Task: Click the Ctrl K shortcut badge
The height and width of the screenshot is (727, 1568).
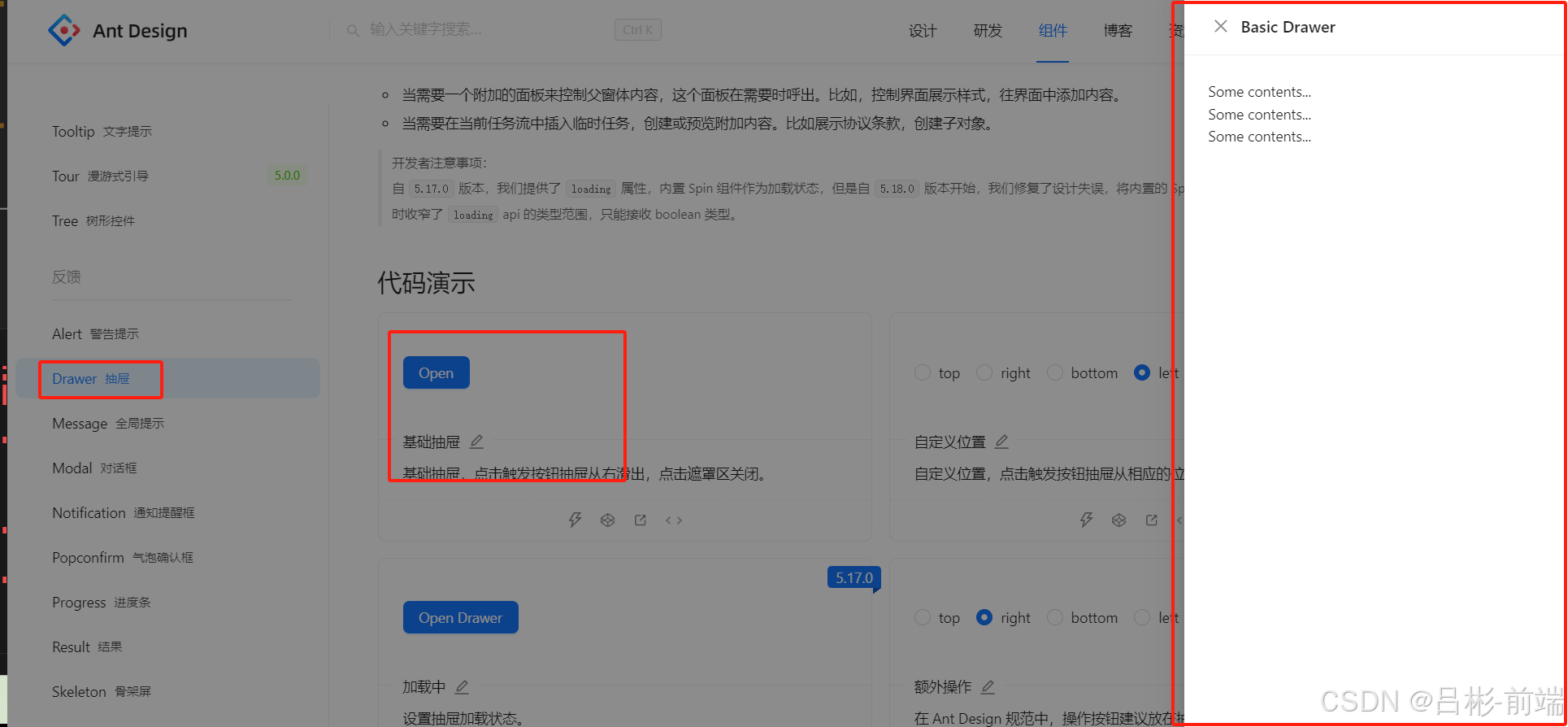Action: pyautogui.click(x=638, y=30)
